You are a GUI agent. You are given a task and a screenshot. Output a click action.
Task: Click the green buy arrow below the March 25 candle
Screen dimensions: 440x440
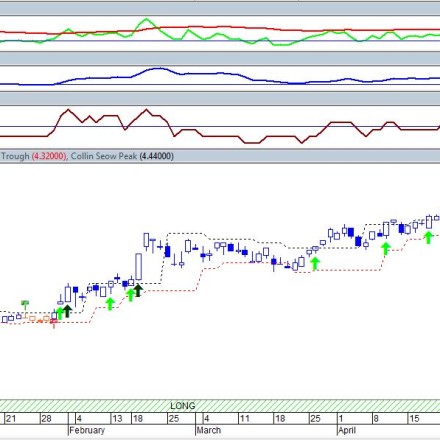tap(315, 263)
